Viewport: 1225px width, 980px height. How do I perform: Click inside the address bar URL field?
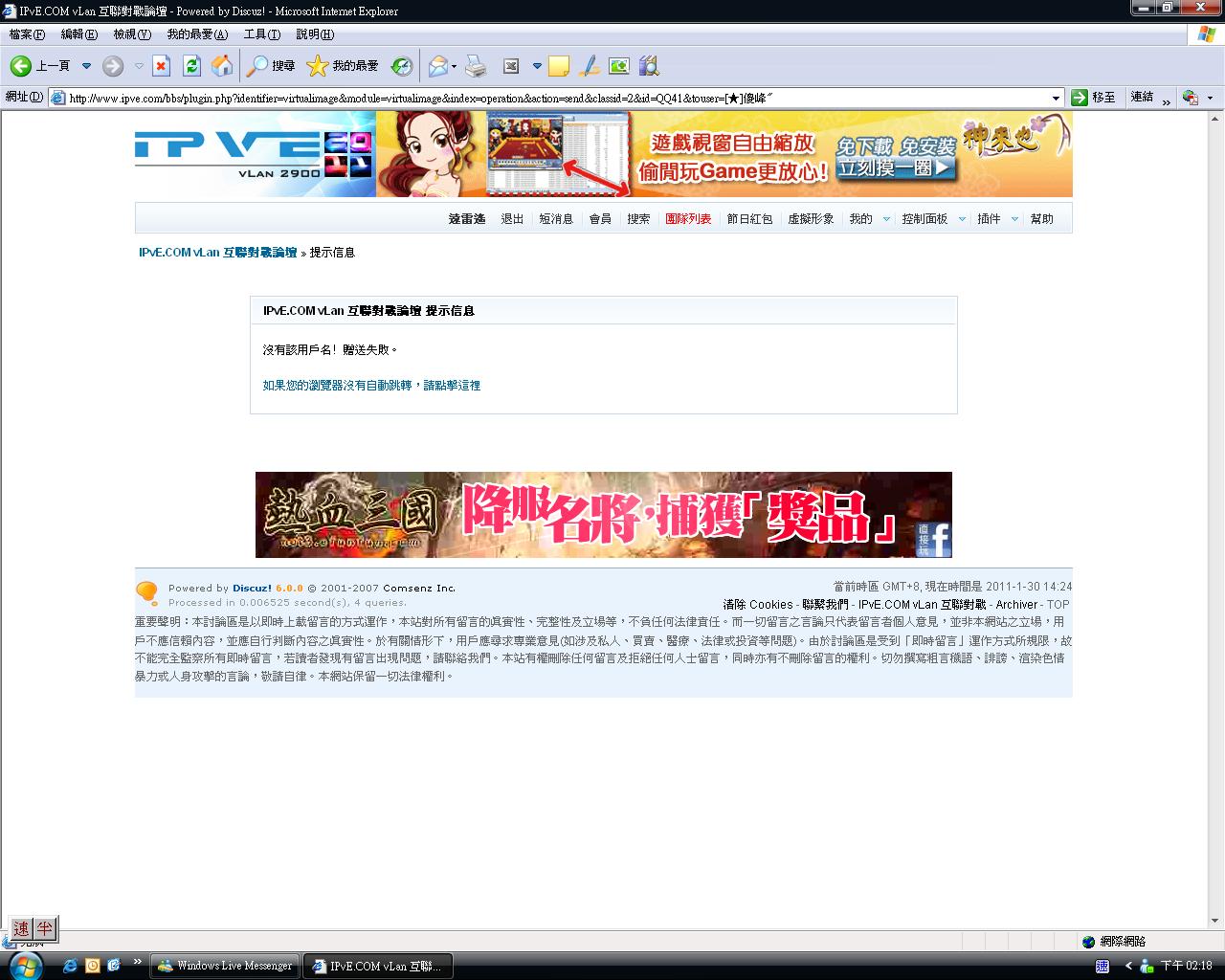coord(557,98)
